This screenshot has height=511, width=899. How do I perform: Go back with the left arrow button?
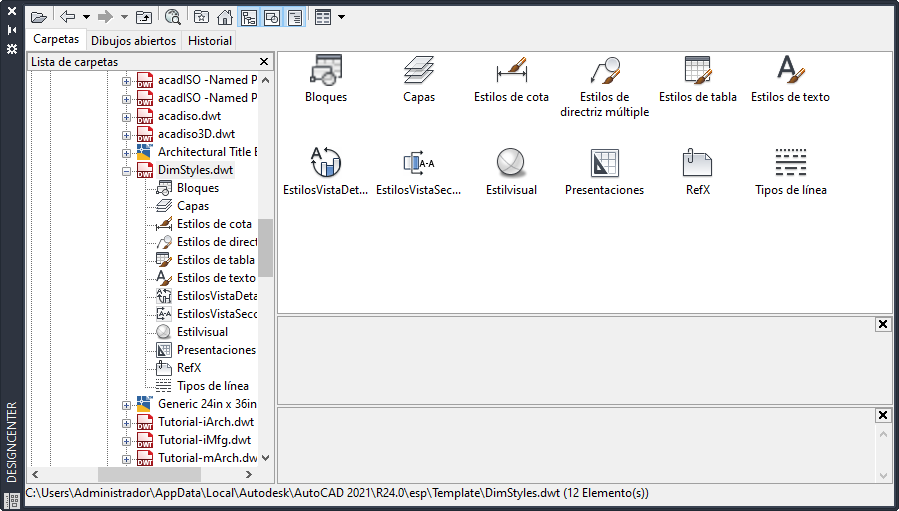point(68,17)
